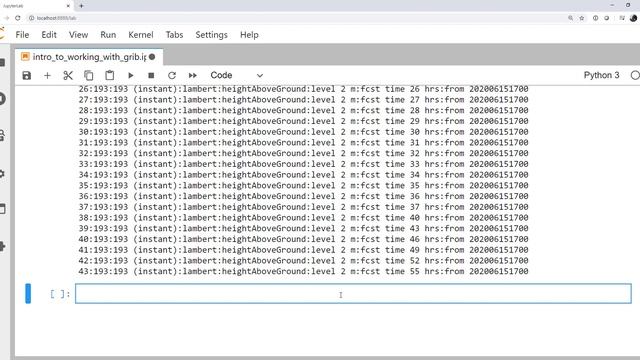The height and width of the screenshot is (360, 640).
Task: Focus the empty code cell input
Action: pos(353,293)
